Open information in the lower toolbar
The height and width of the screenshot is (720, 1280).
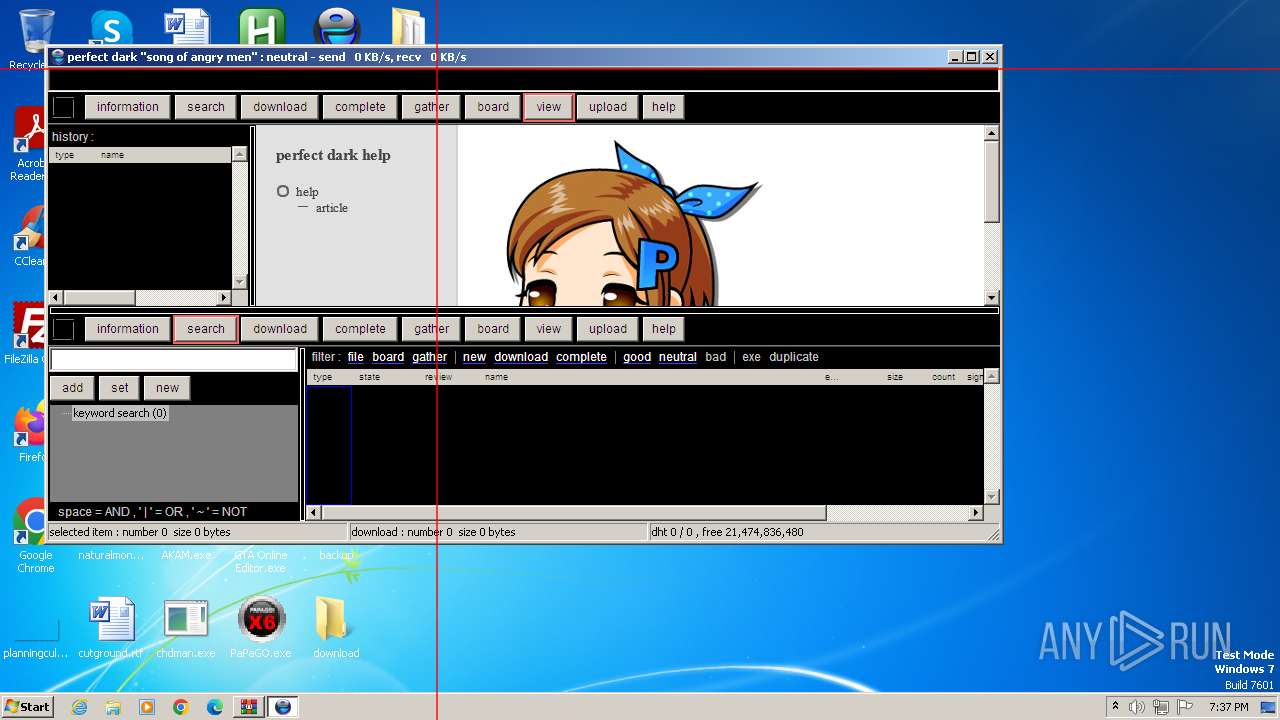(127, 329)
